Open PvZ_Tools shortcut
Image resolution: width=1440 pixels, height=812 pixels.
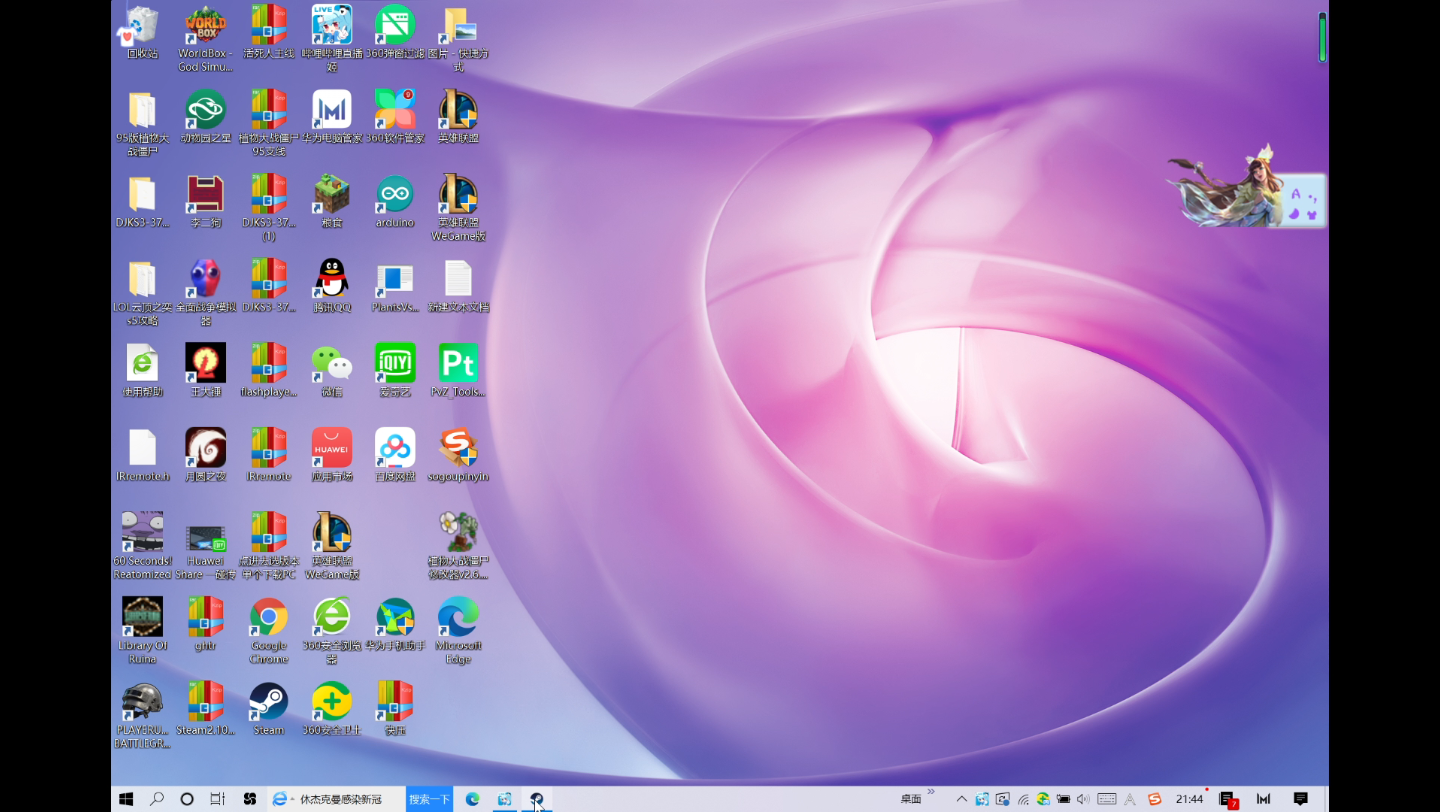pos(458,371)
